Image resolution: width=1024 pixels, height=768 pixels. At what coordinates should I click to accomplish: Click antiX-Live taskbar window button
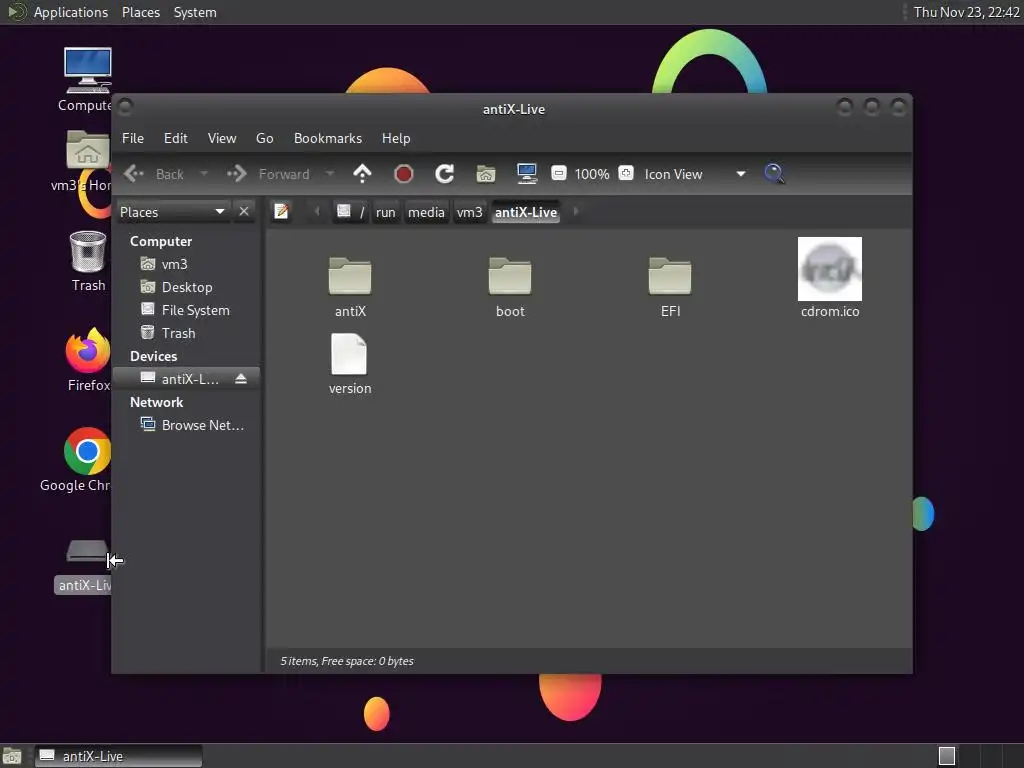(x=118, y=756)
